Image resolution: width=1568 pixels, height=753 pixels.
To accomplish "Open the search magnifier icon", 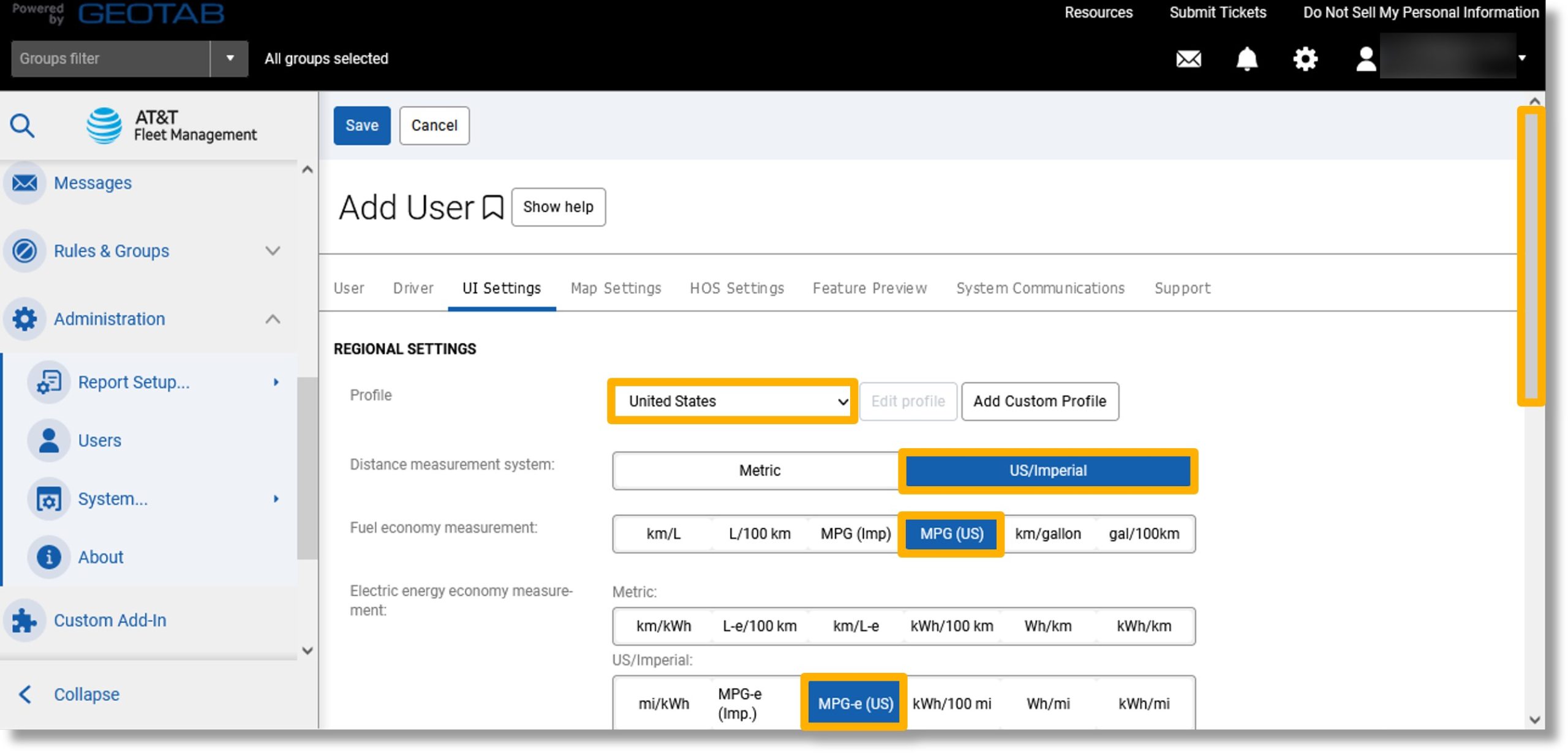I will point(23,125).
